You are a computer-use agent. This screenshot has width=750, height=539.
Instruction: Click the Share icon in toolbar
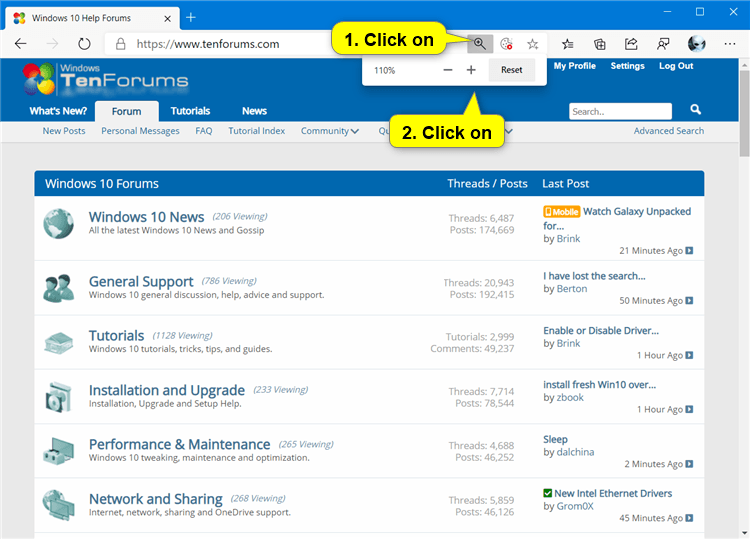(x=631, y=44)
